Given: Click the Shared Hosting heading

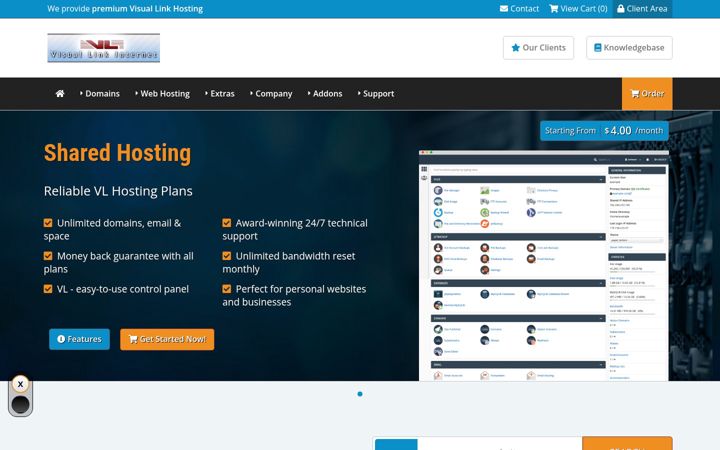Looking at the screenshot, I should coord(118,153).
